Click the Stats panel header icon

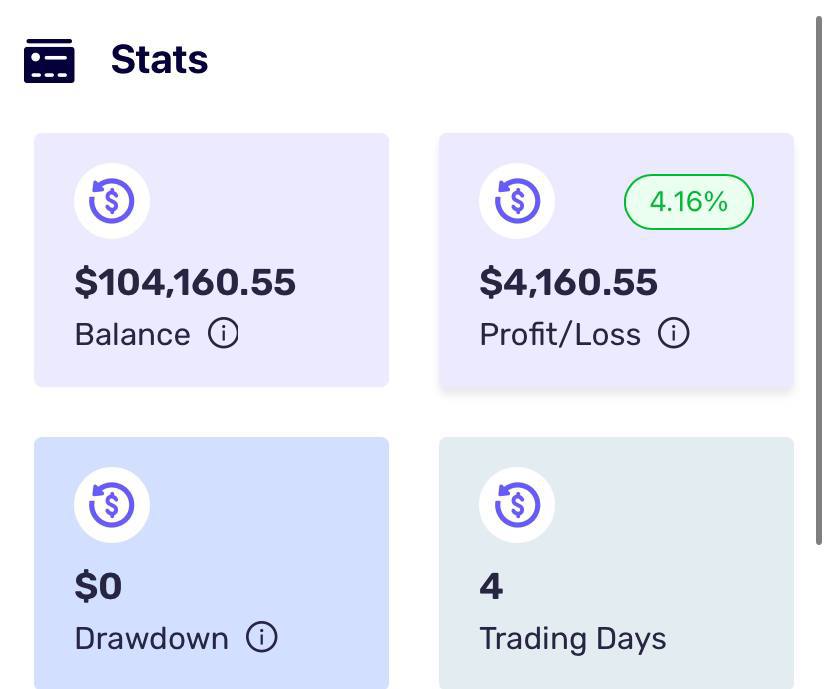click(x=49, y=60)
